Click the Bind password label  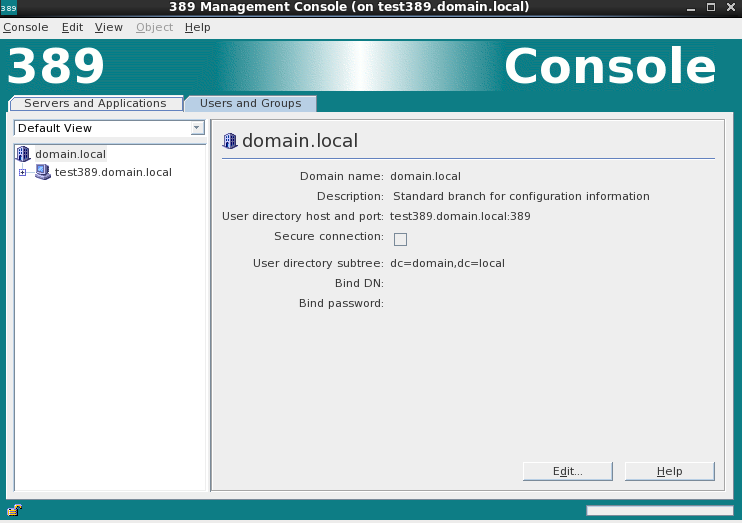click(x=341, y=303)
